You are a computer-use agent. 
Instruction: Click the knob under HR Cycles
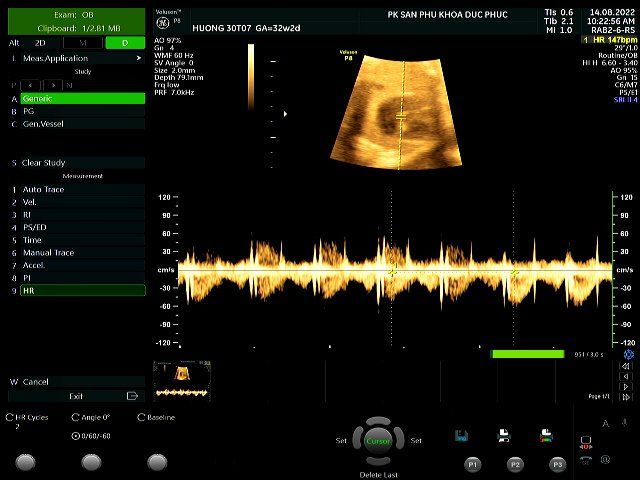pos(25,462)
